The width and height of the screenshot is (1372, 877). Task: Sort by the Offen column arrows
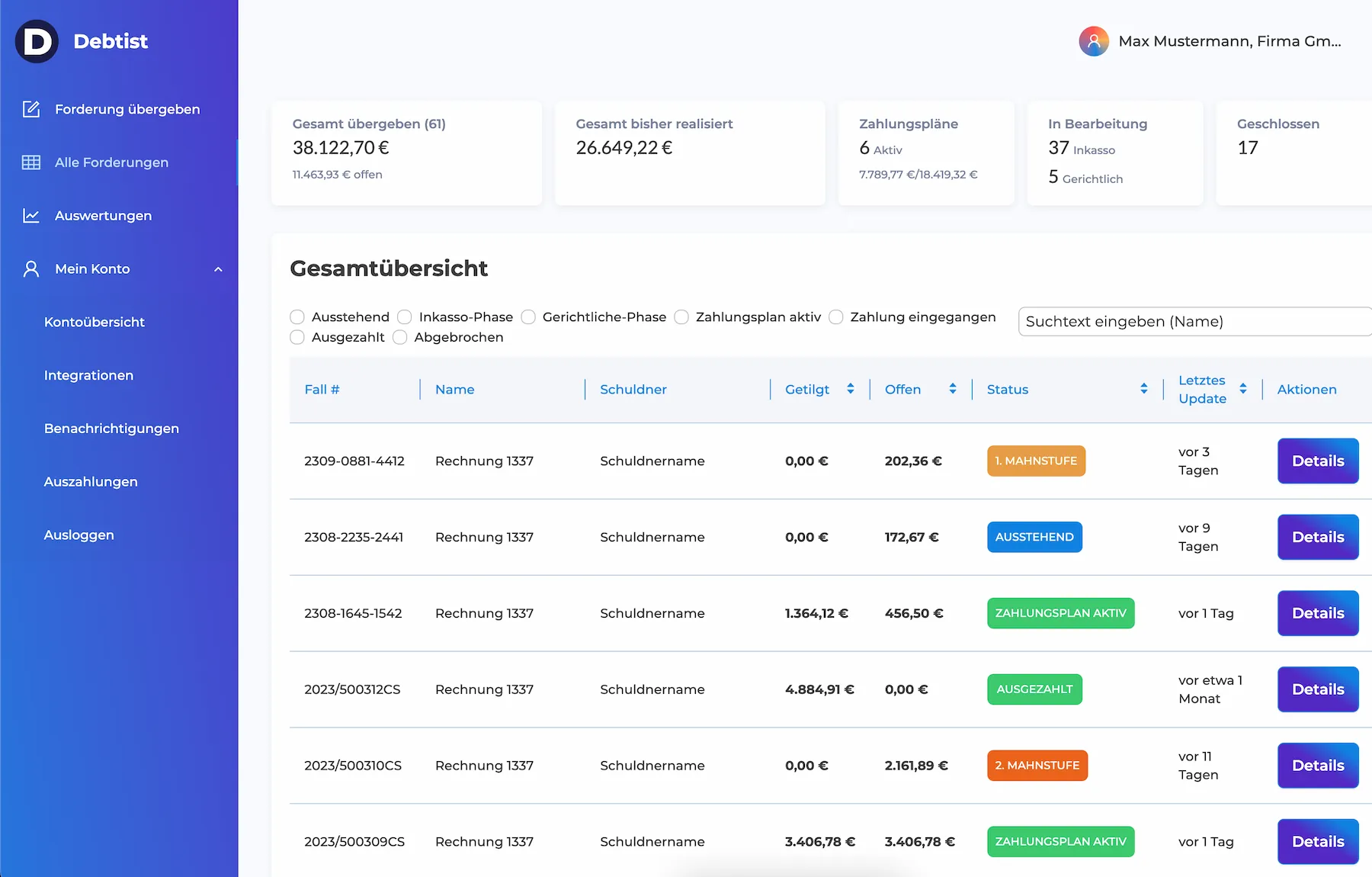pos(952,389)
